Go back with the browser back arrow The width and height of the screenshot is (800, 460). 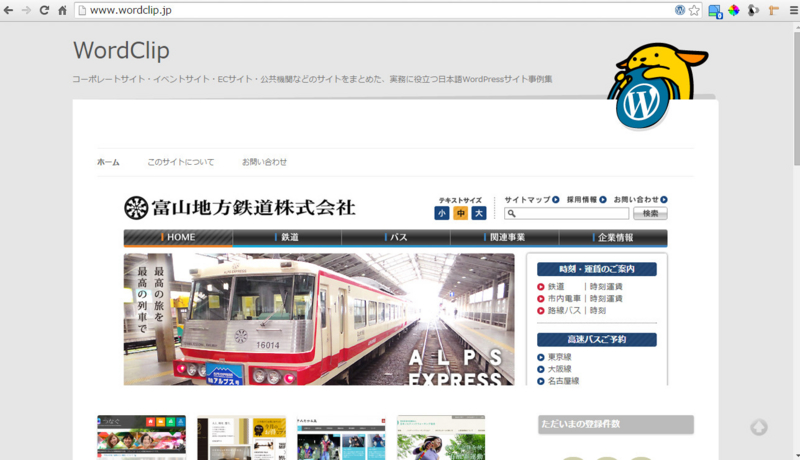(x=8, y=10)
